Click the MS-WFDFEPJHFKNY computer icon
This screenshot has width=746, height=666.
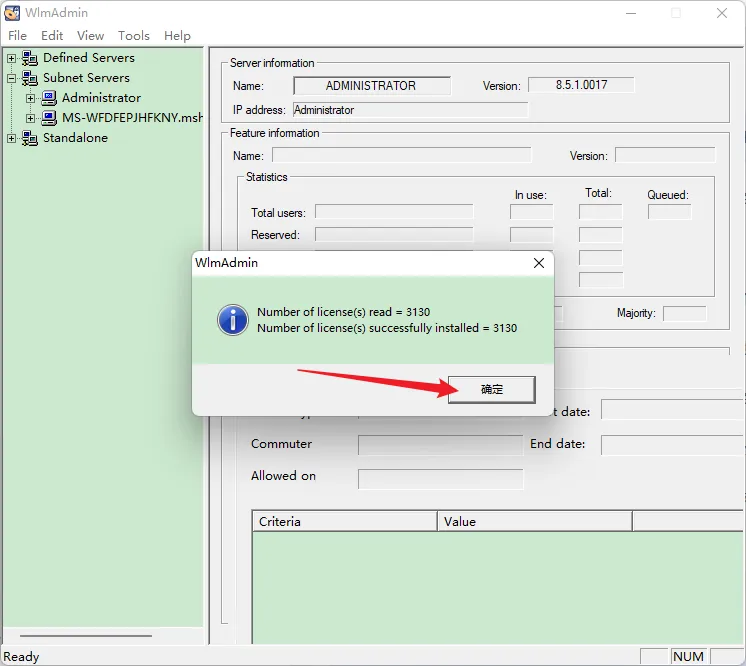click(x=49, y=118)
